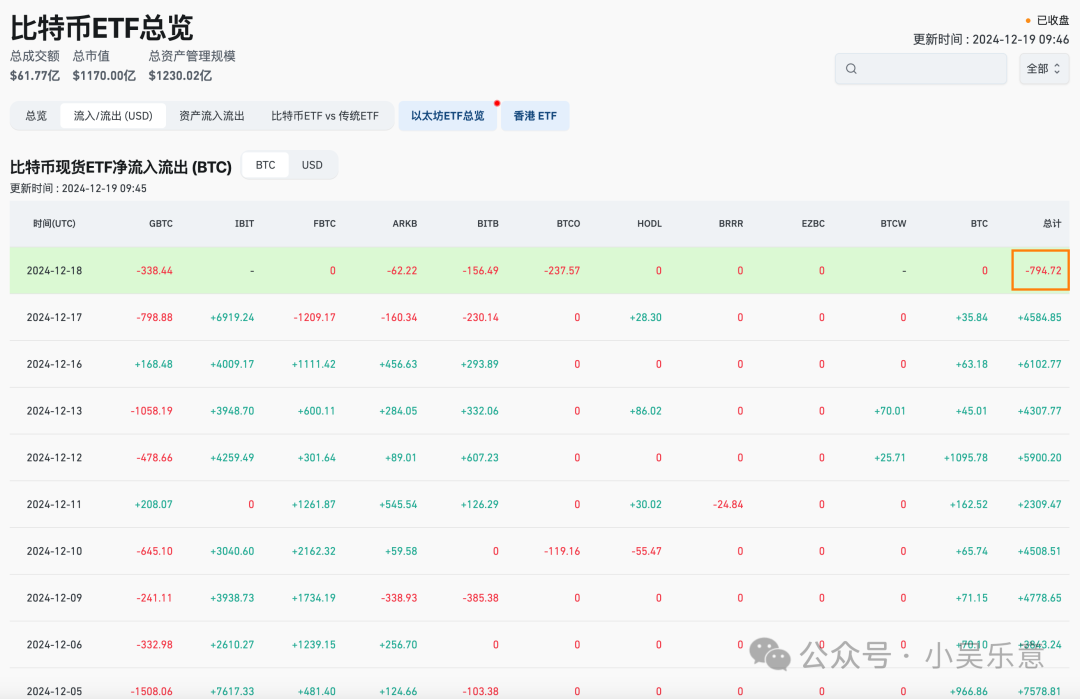Click the 时间(UTC) column header
1080x699 pixels.
(x=54, y=224)
